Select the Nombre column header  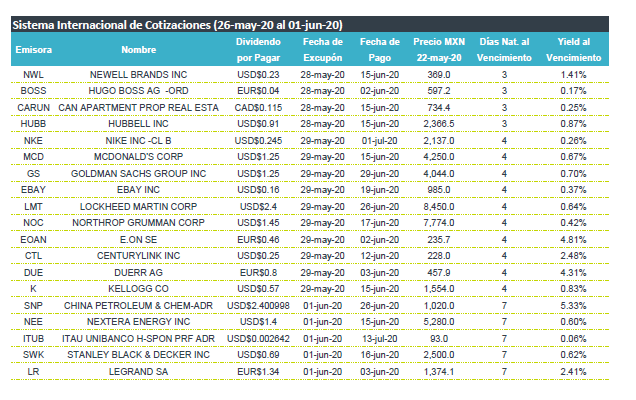(x=138, y=50)
